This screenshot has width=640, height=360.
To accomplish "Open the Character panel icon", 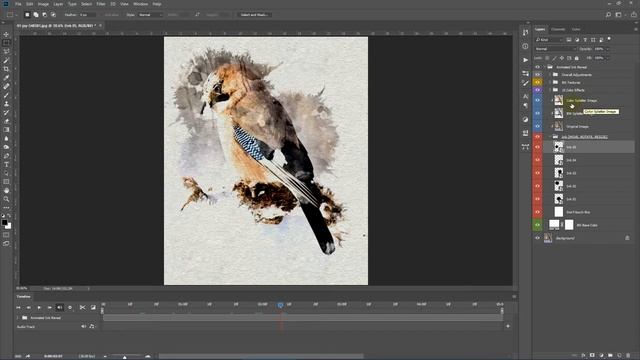I will (x=525, y=97).
